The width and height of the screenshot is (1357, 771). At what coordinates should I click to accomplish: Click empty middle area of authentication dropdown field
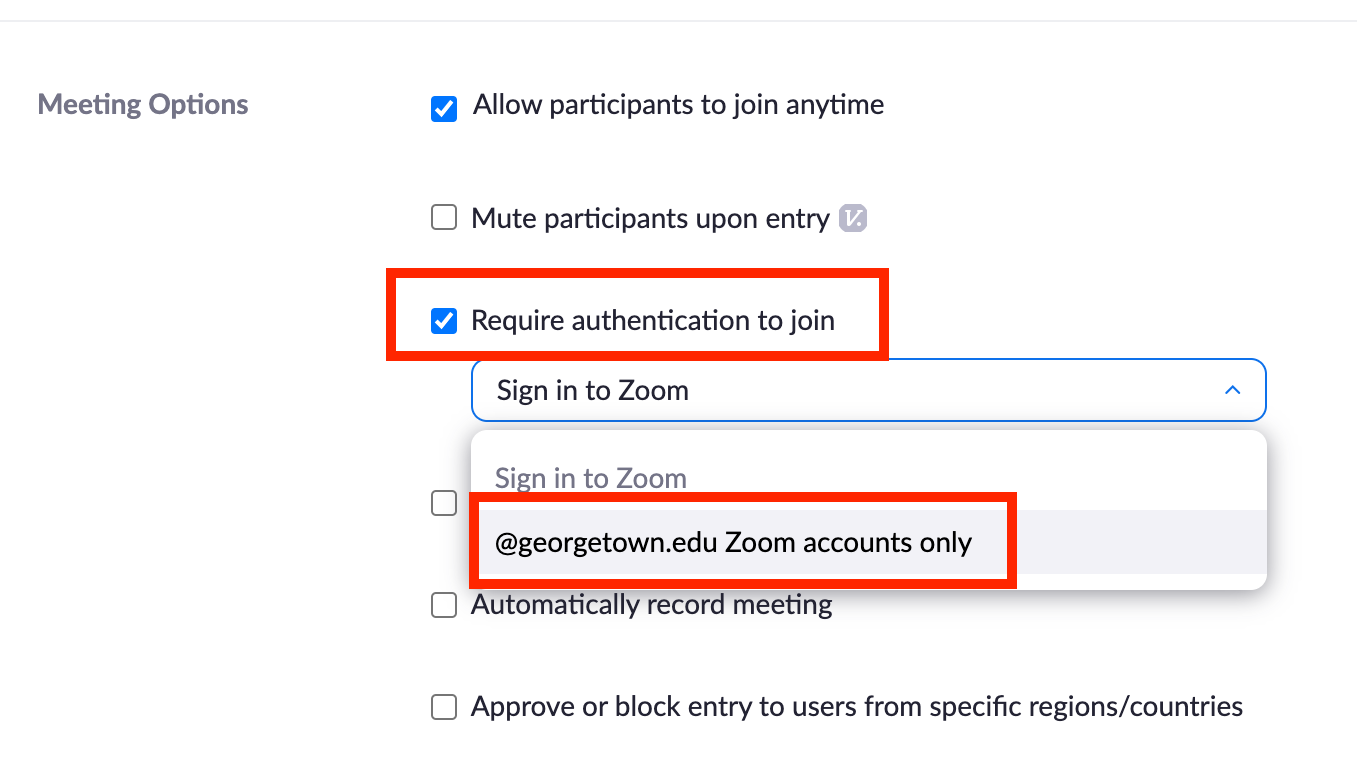[950, 390]
